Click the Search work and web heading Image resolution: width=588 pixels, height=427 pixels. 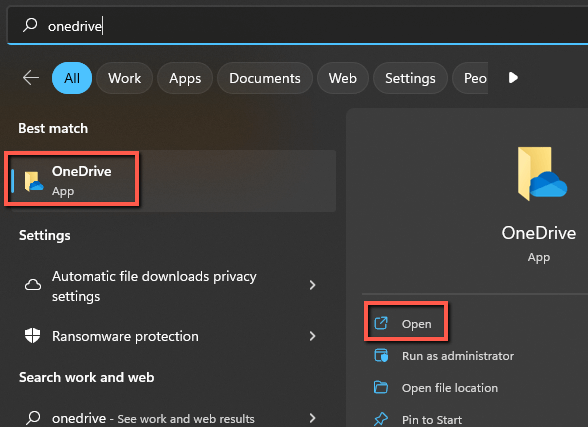pos(87,377)
